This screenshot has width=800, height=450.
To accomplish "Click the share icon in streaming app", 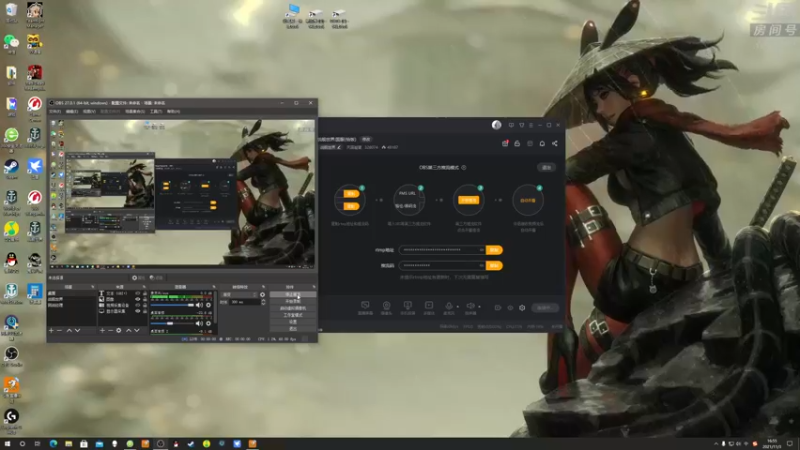I will [555, 143].
